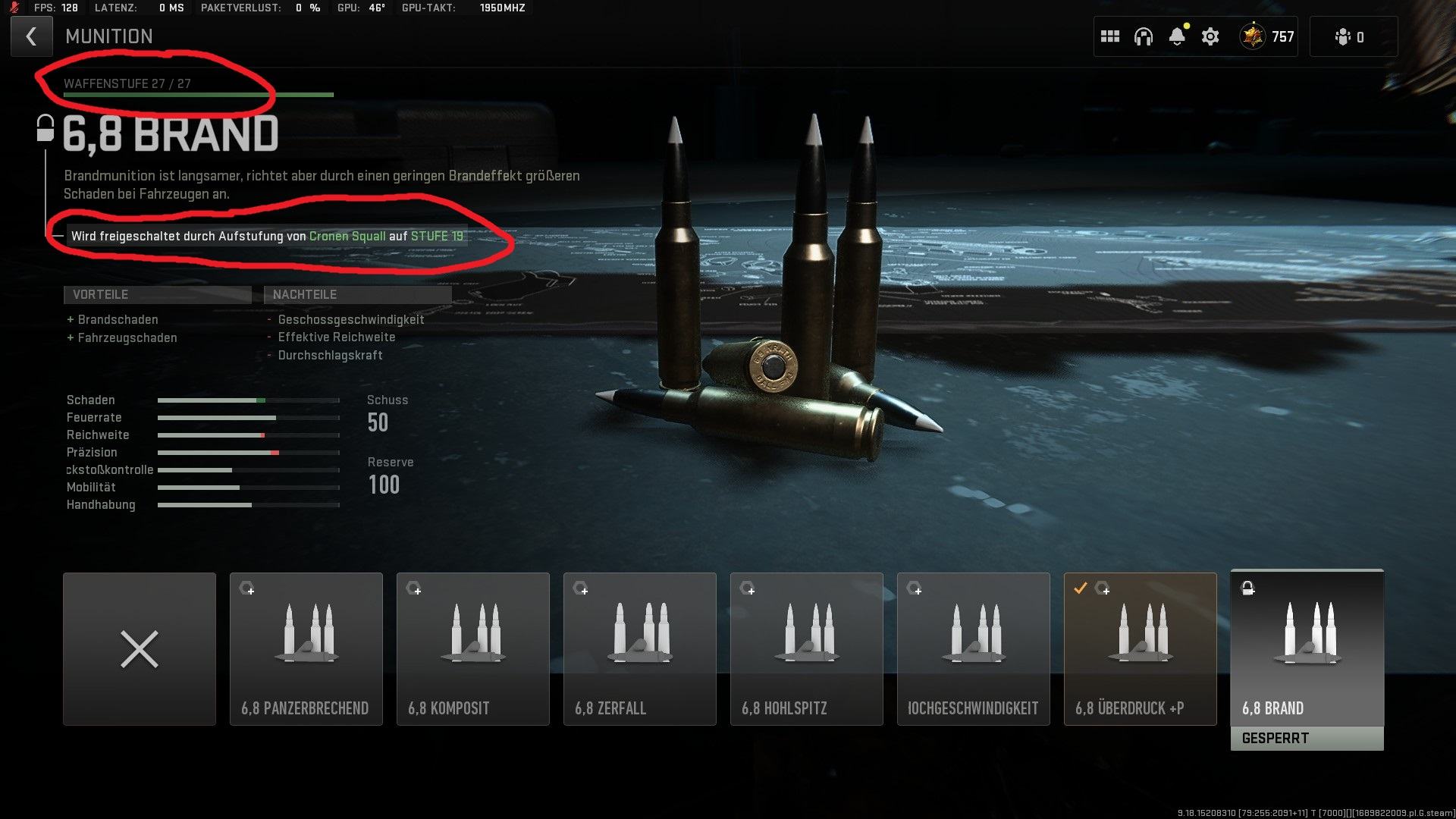Click the LATENZ overlay readout
The width and height of the screenshot is (1456, 819).
139,8
